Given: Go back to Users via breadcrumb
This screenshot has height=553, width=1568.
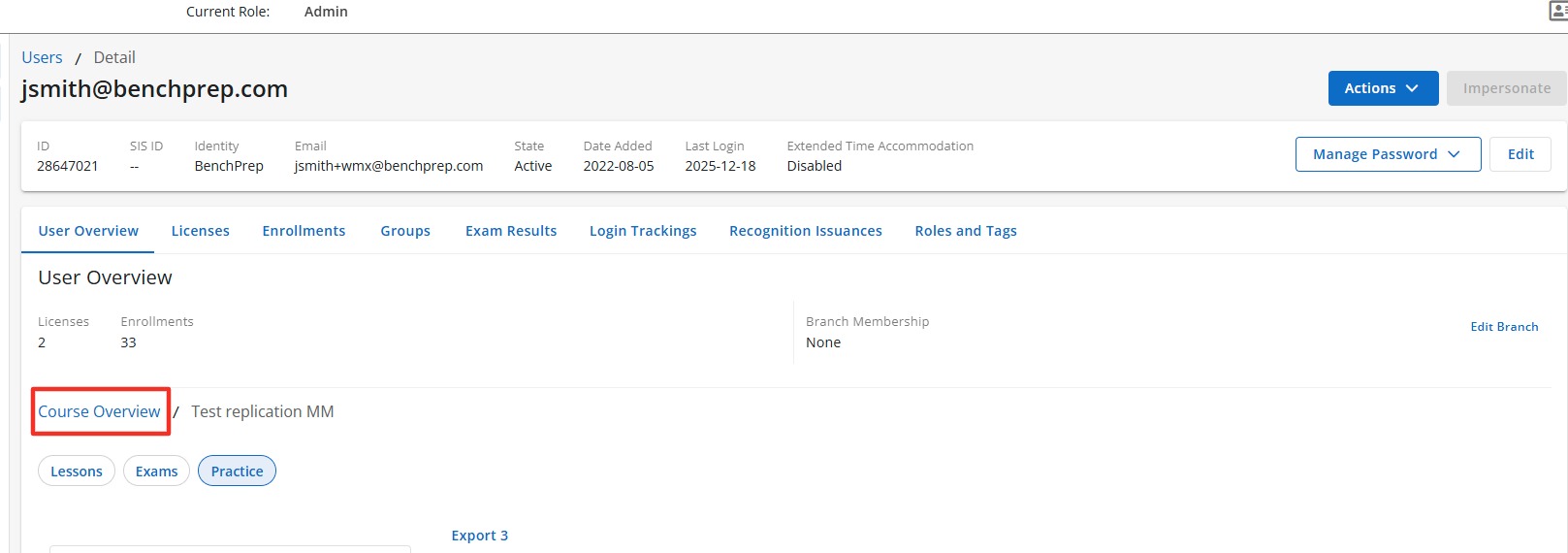Looking at the screenshot, I should click(x=42, y=58).
